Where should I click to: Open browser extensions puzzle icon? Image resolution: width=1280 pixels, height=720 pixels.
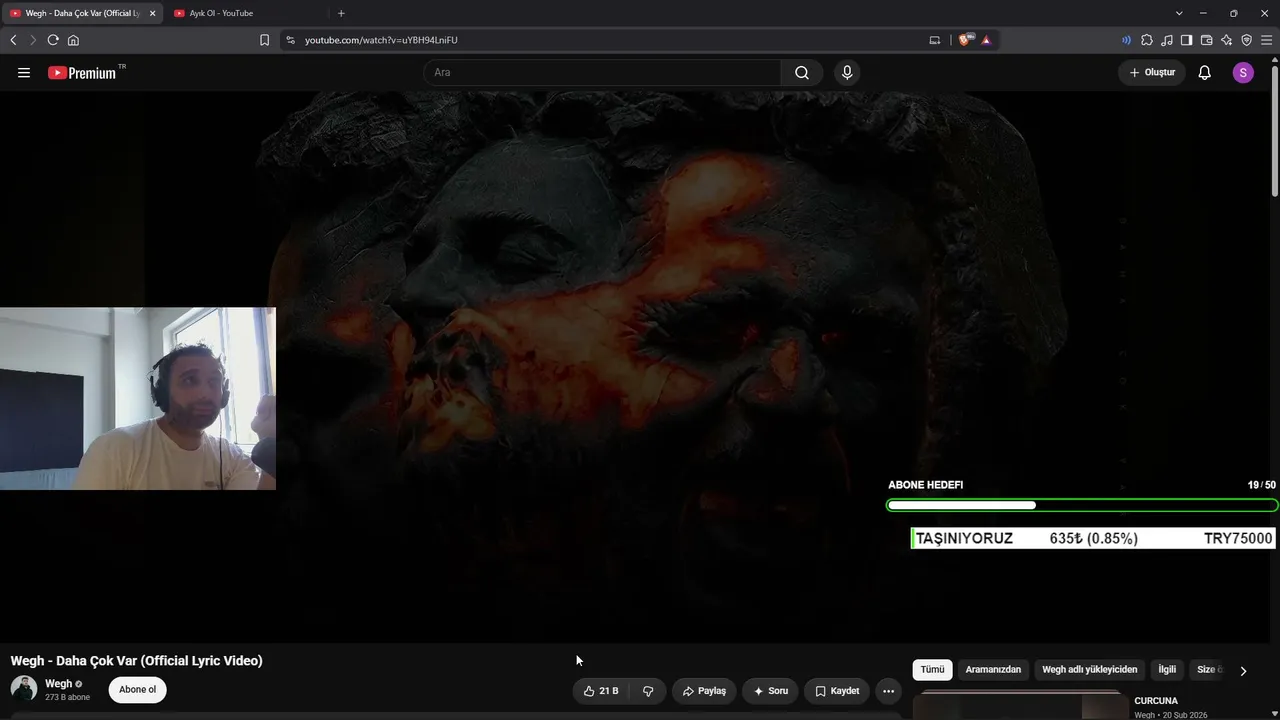point(1147,40)
